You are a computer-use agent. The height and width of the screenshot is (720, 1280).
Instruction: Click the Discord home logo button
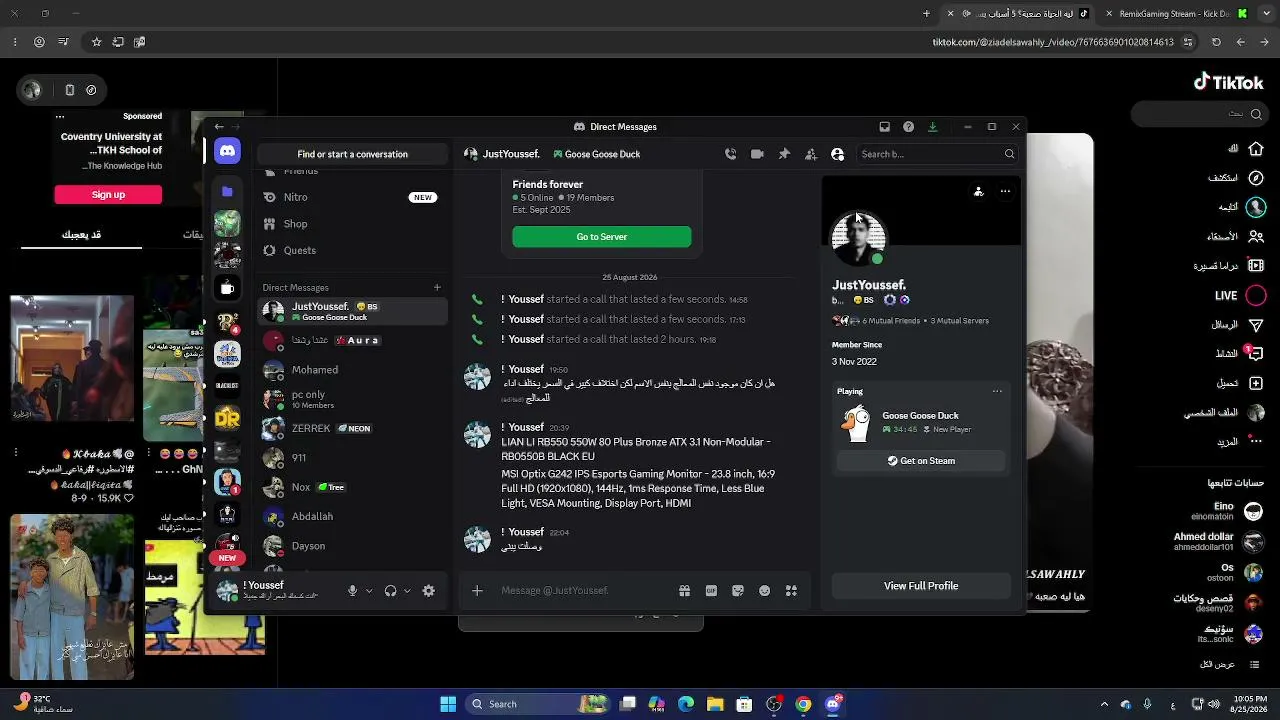tap(227, 151)
